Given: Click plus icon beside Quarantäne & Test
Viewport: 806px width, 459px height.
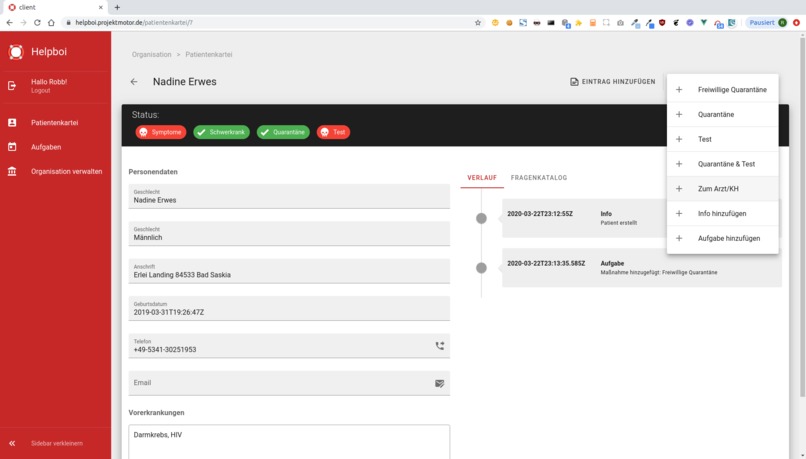Looking at the screenshot, I should pyautogui.click(x=679, y=164).
